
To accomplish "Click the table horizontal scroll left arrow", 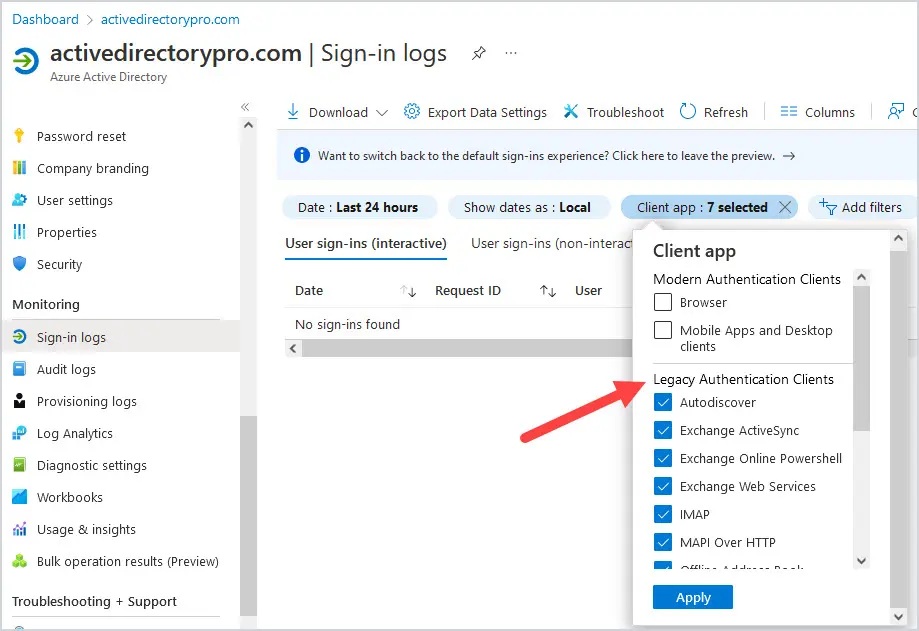I will pyautogui.click(x=293, y=349).
